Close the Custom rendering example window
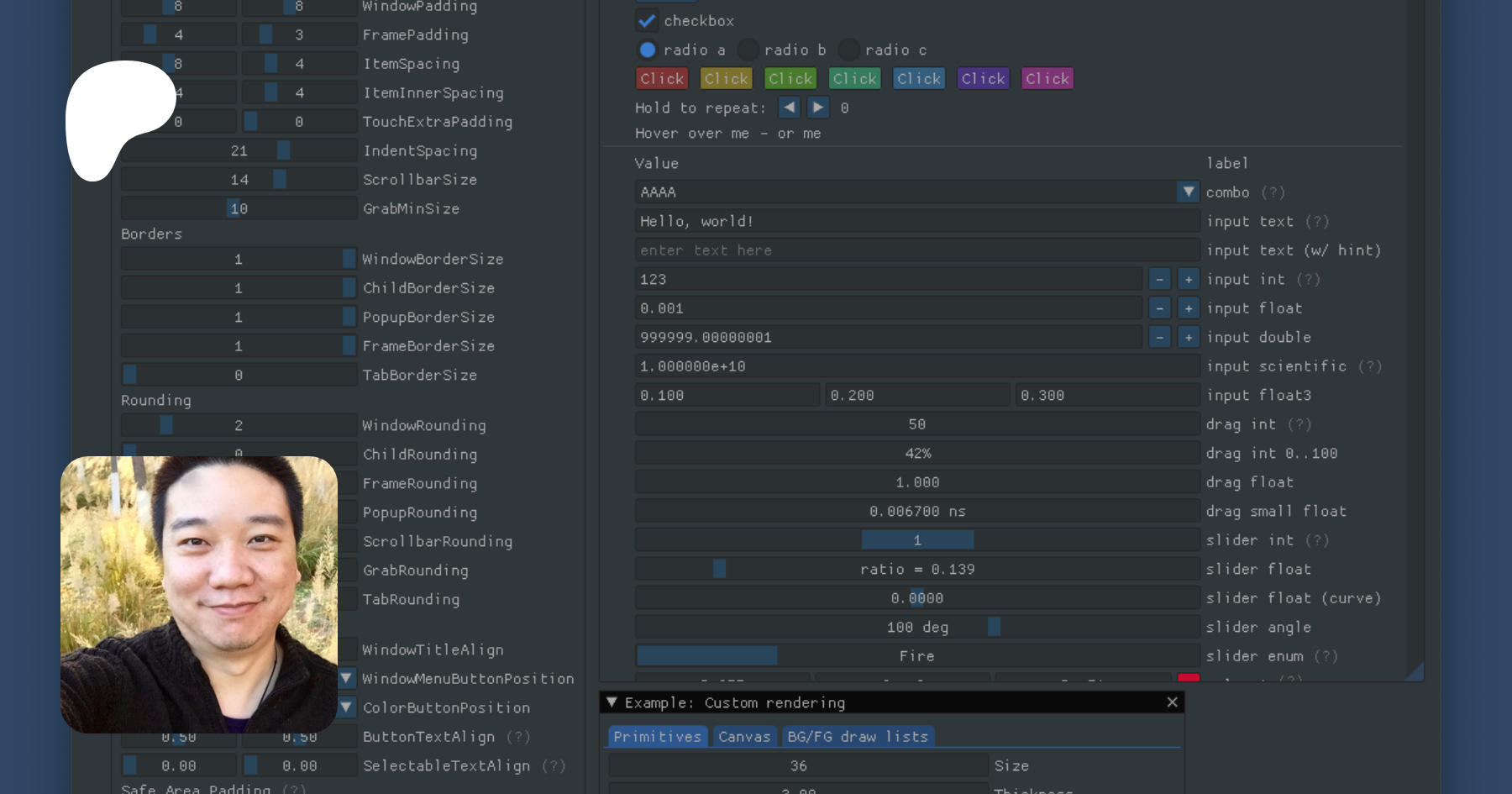 point(1172,702)
